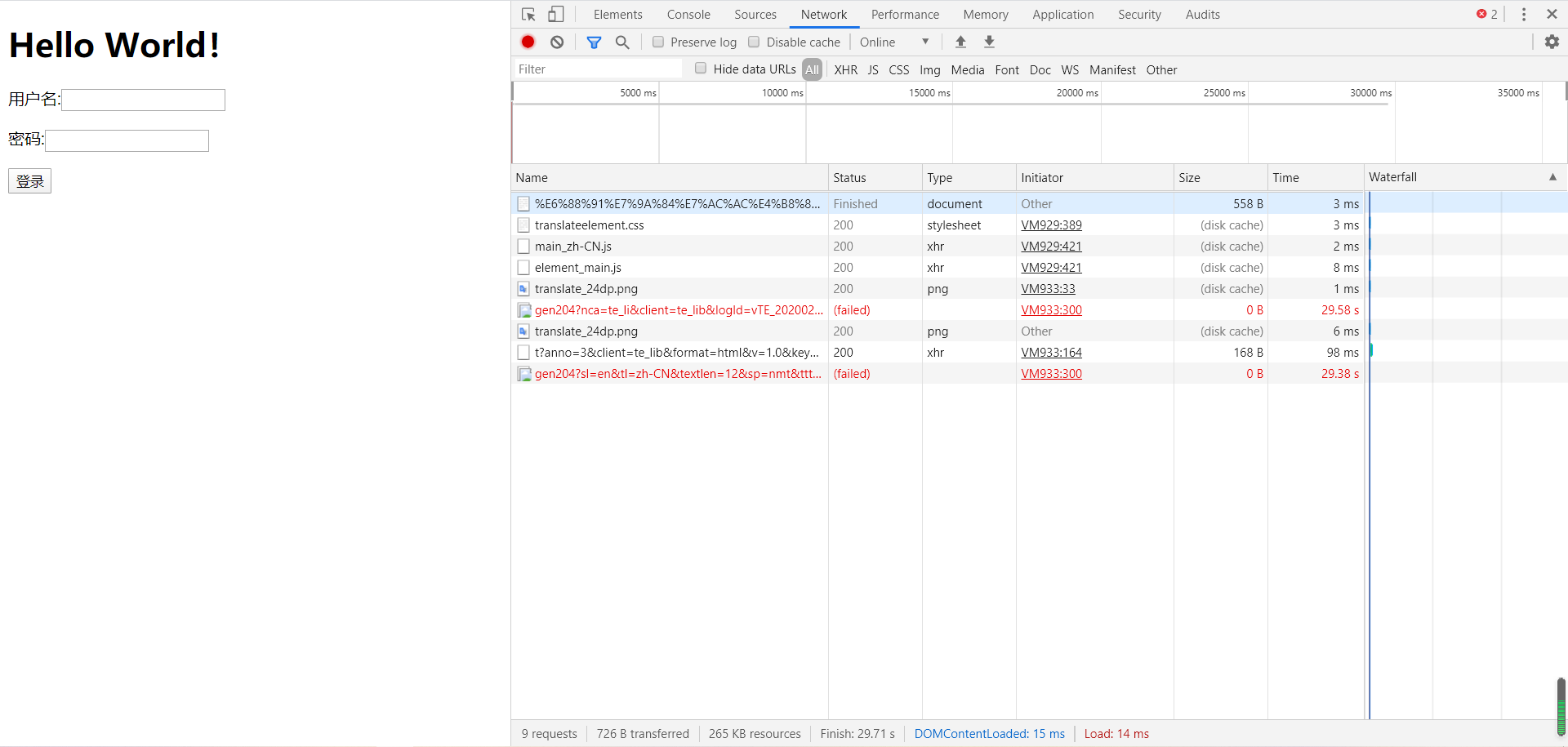
Task: Stop recording network log (red dot)
Action: tap(528, 42)
